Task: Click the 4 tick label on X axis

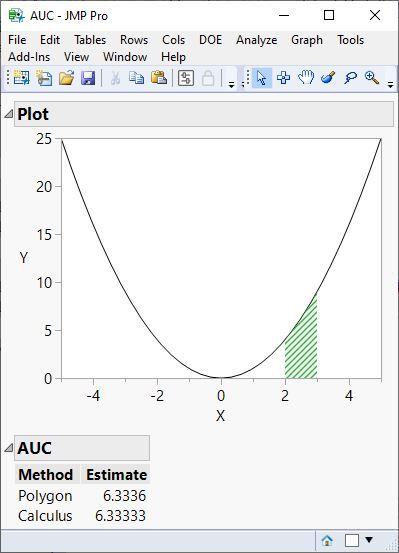Action: pos(349,396)
